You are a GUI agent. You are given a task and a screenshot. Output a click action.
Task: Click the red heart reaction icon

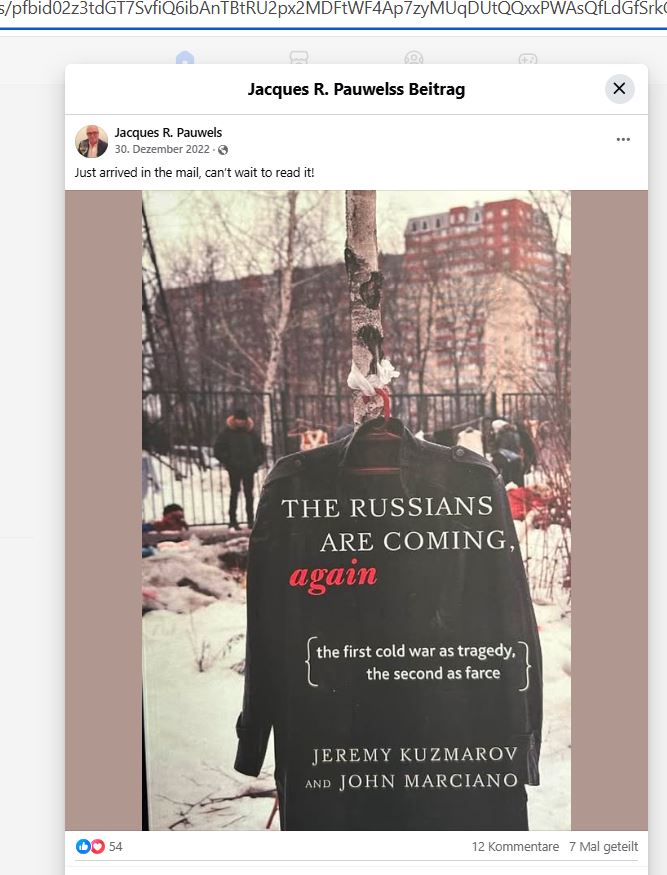(98, 847)
